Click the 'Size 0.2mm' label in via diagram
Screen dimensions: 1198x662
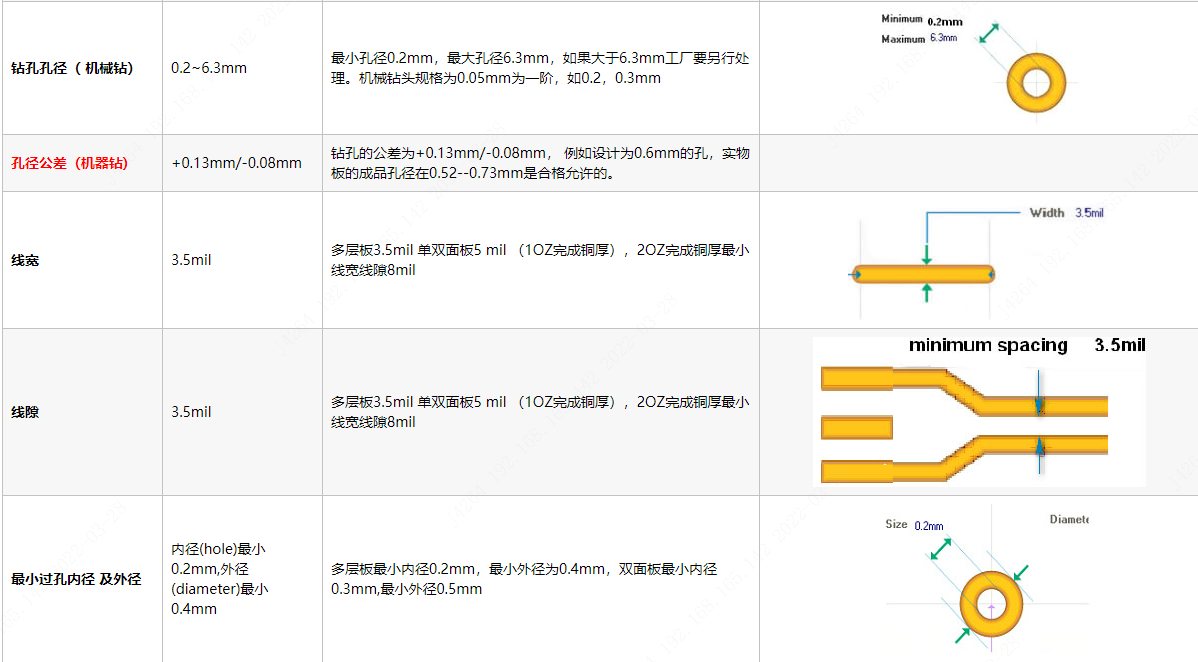913,524
